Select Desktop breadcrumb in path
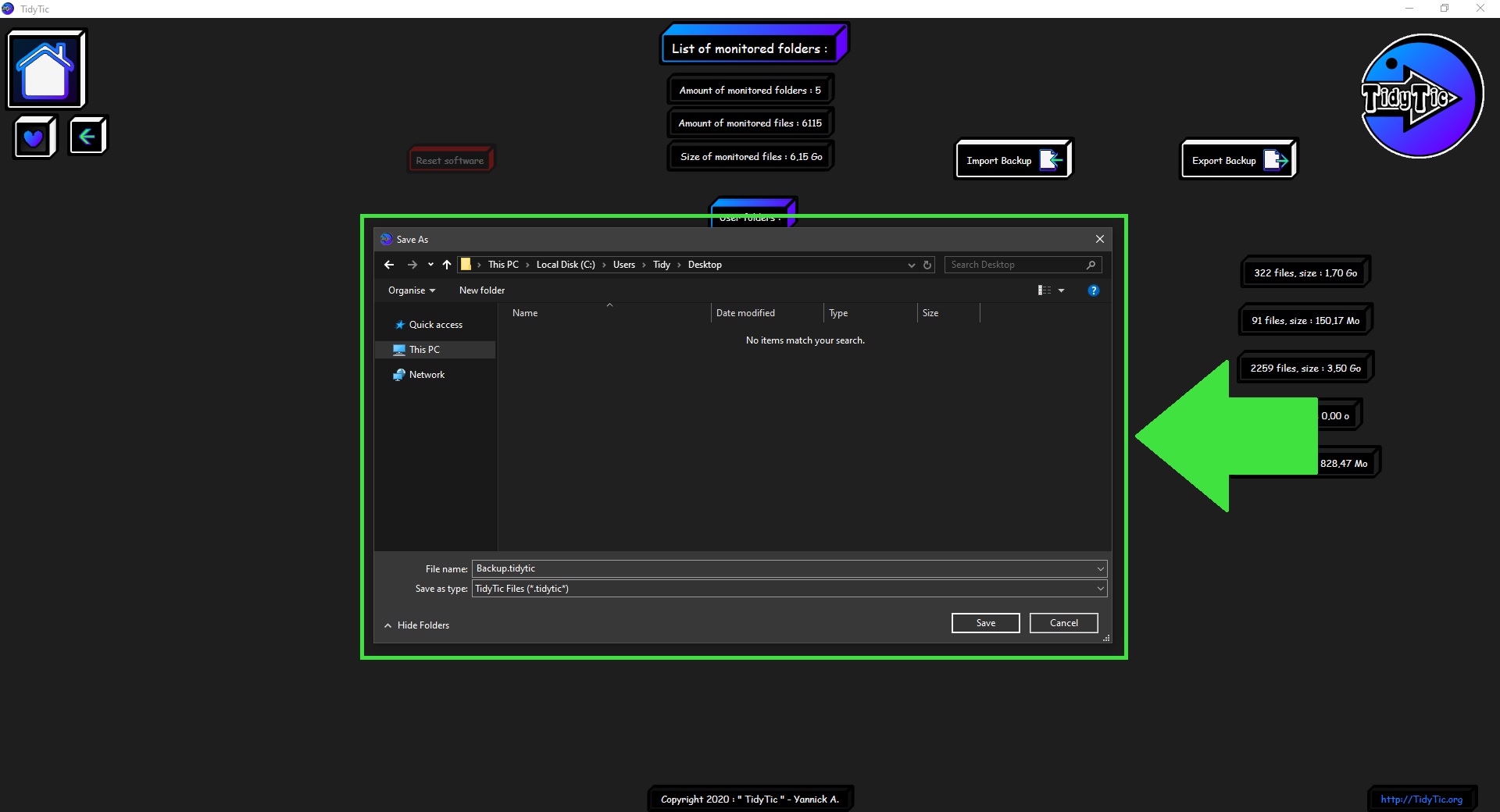Screen dimensions: 1500x812 (x=705, y=265)
